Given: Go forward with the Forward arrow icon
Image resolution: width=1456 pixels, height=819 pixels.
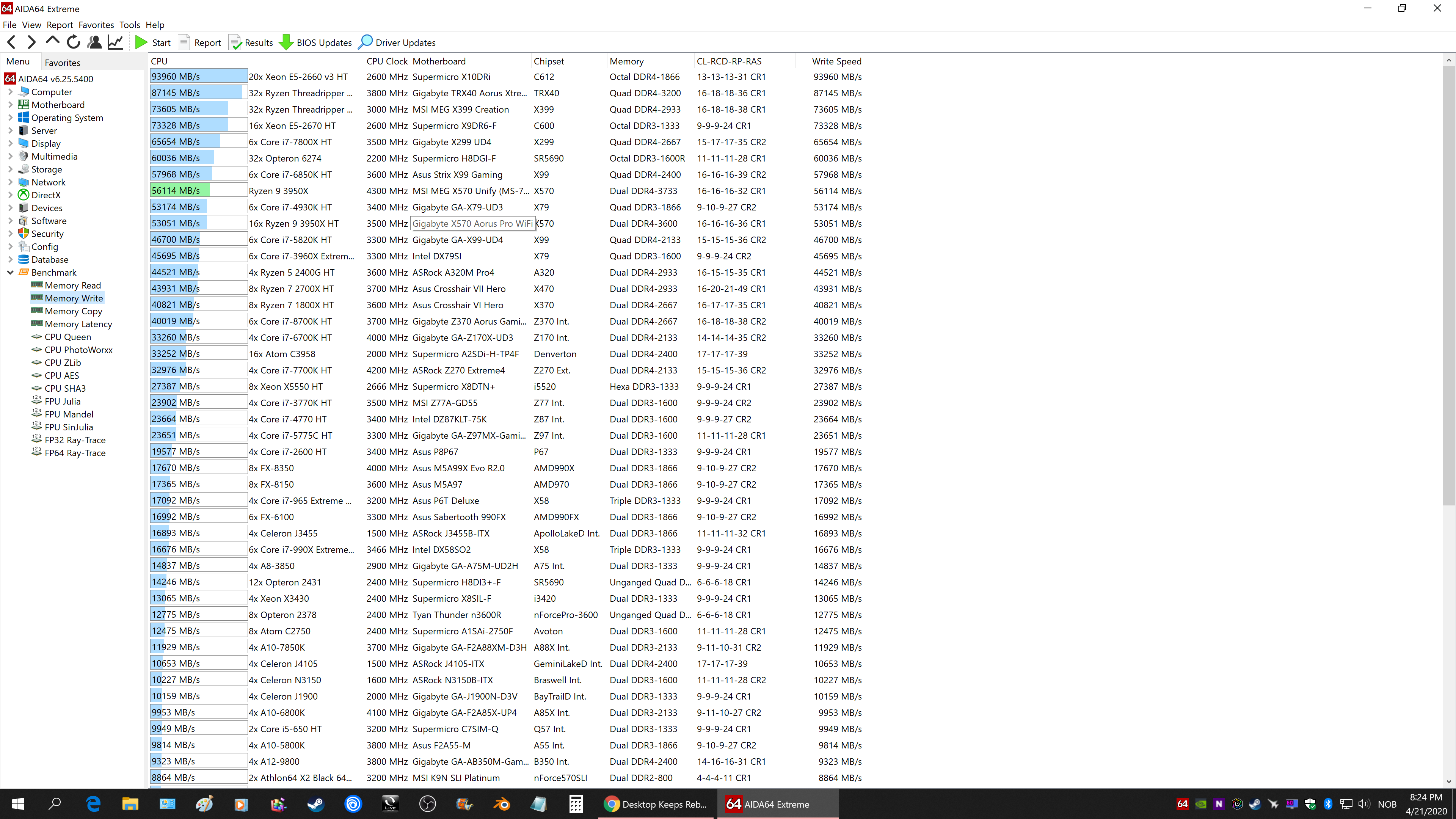Looking at the screenshot, I should coord(31,42).
